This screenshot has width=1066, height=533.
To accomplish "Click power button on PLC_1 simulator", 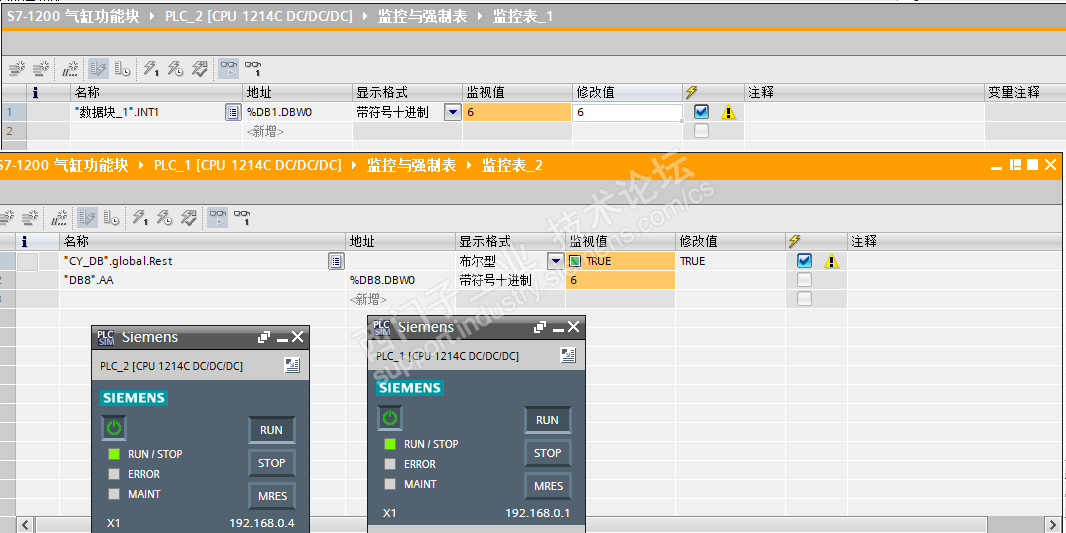I will [x=390, y=417].
